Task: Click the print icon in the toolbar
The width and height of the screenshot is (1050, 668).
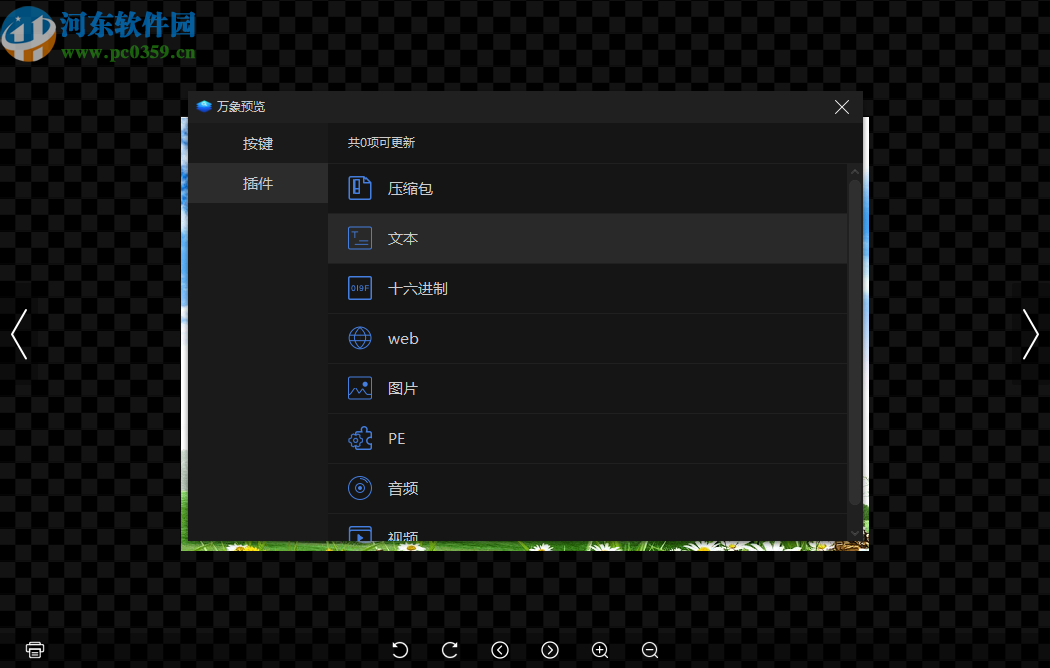Action: tap(34, 649)
